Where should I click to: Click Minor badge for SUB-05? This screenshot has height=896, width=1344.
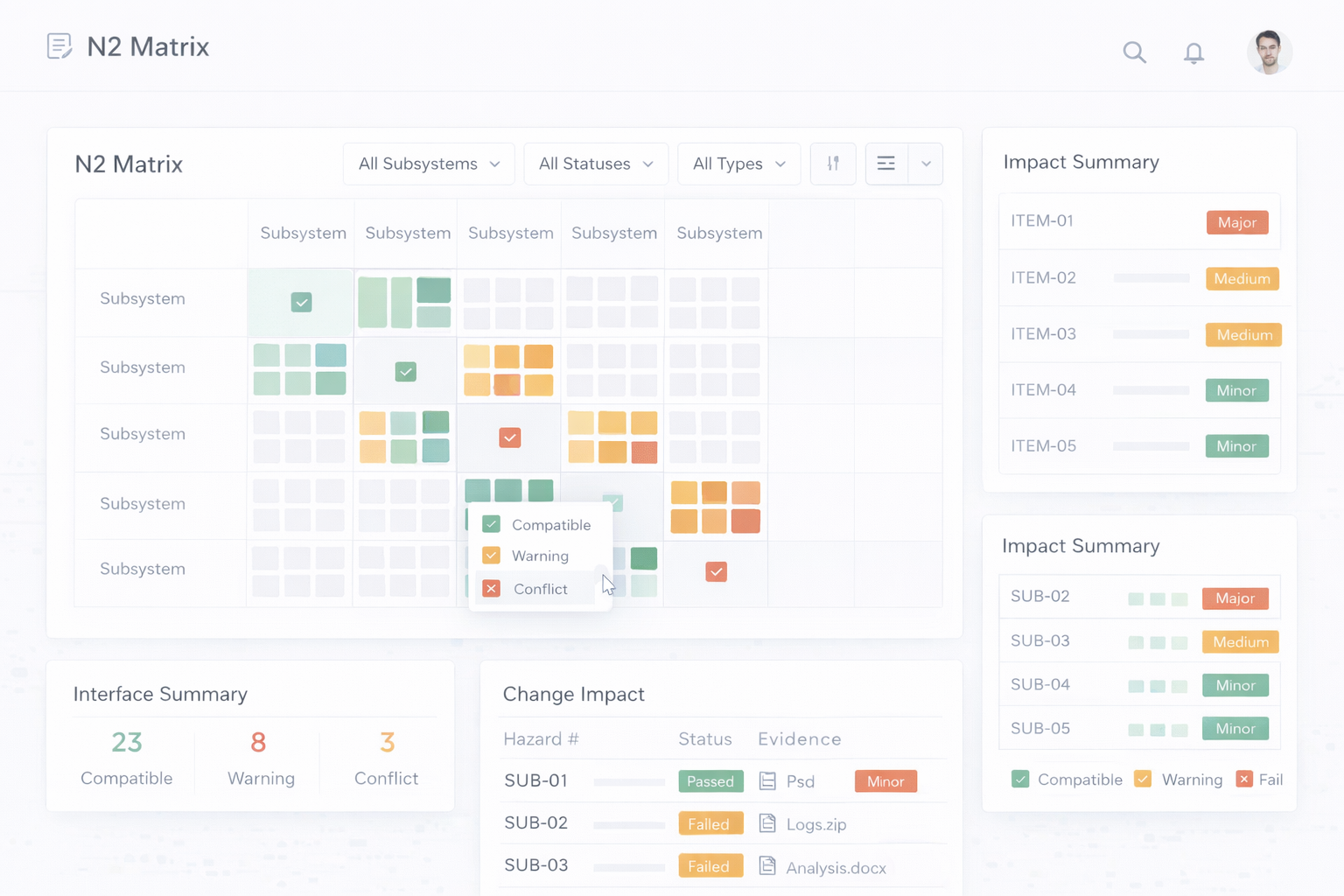1235,729
